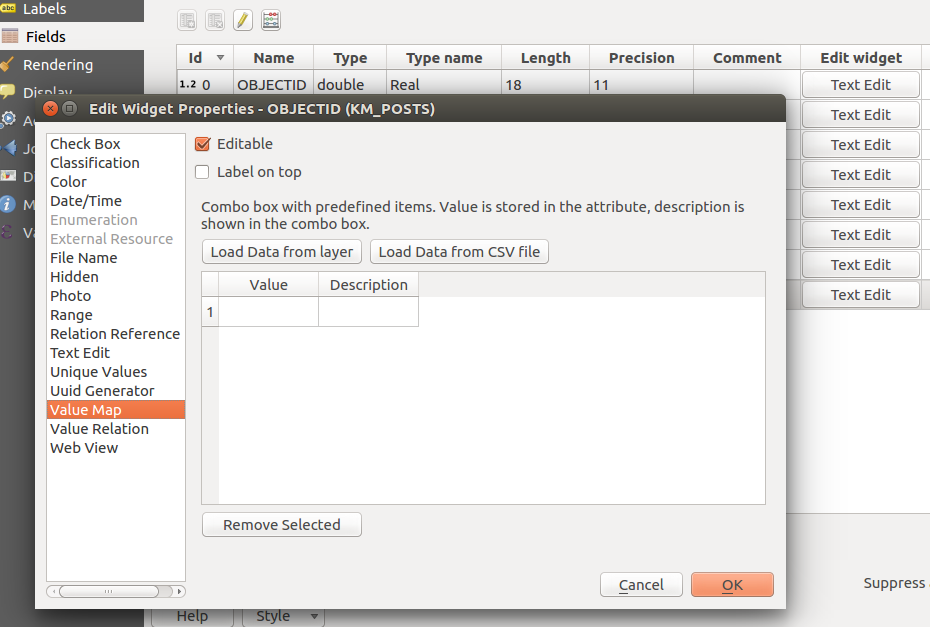Viewport: 930px width, 627px height.
Task: Uncheck the Editable checkbox
Action: (202, 144)
